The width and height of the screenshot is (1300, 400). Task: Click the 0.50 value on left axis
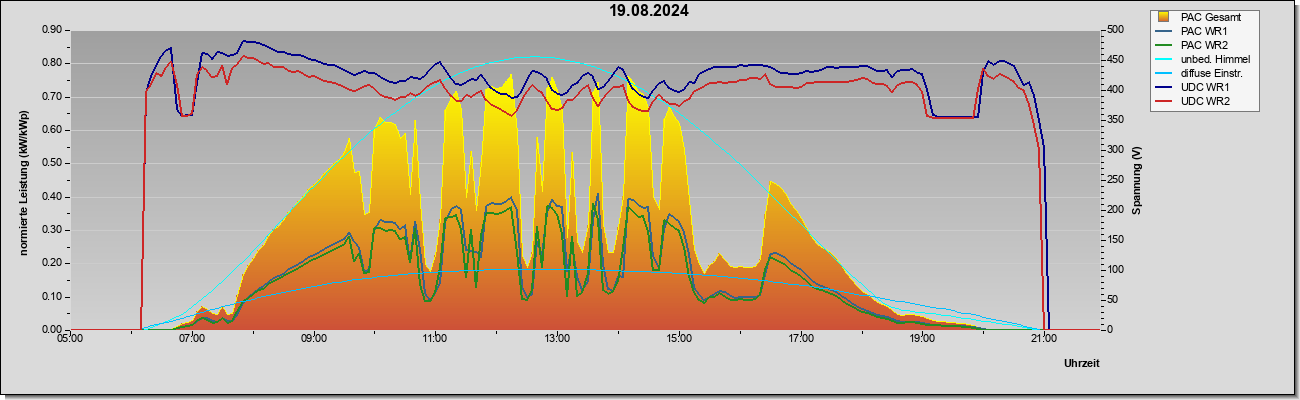[x=52, y=163]
